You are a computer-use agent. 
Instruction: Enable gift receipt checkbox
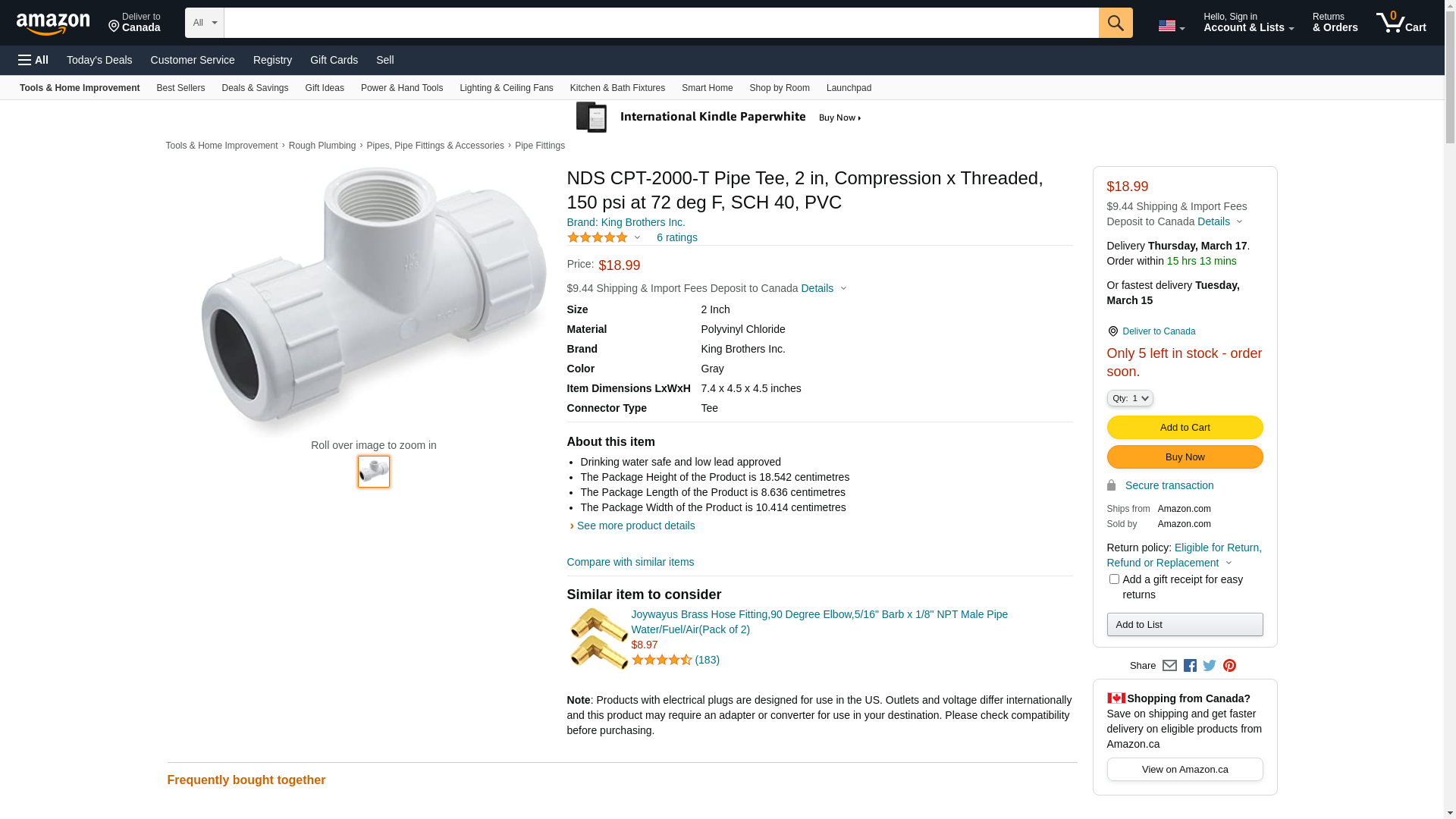tap(1114, 579)
